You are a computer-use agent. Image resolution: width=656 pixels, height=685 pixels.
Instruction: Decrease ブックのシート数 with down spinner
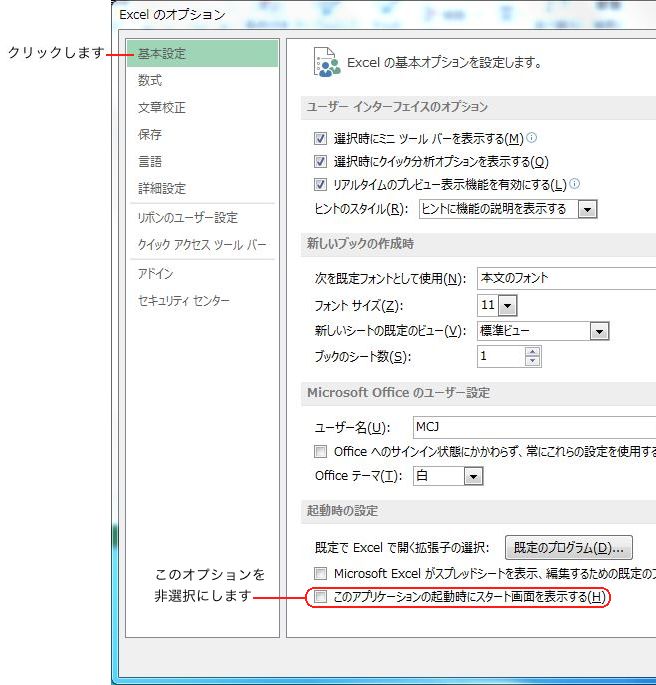point(532,361)
